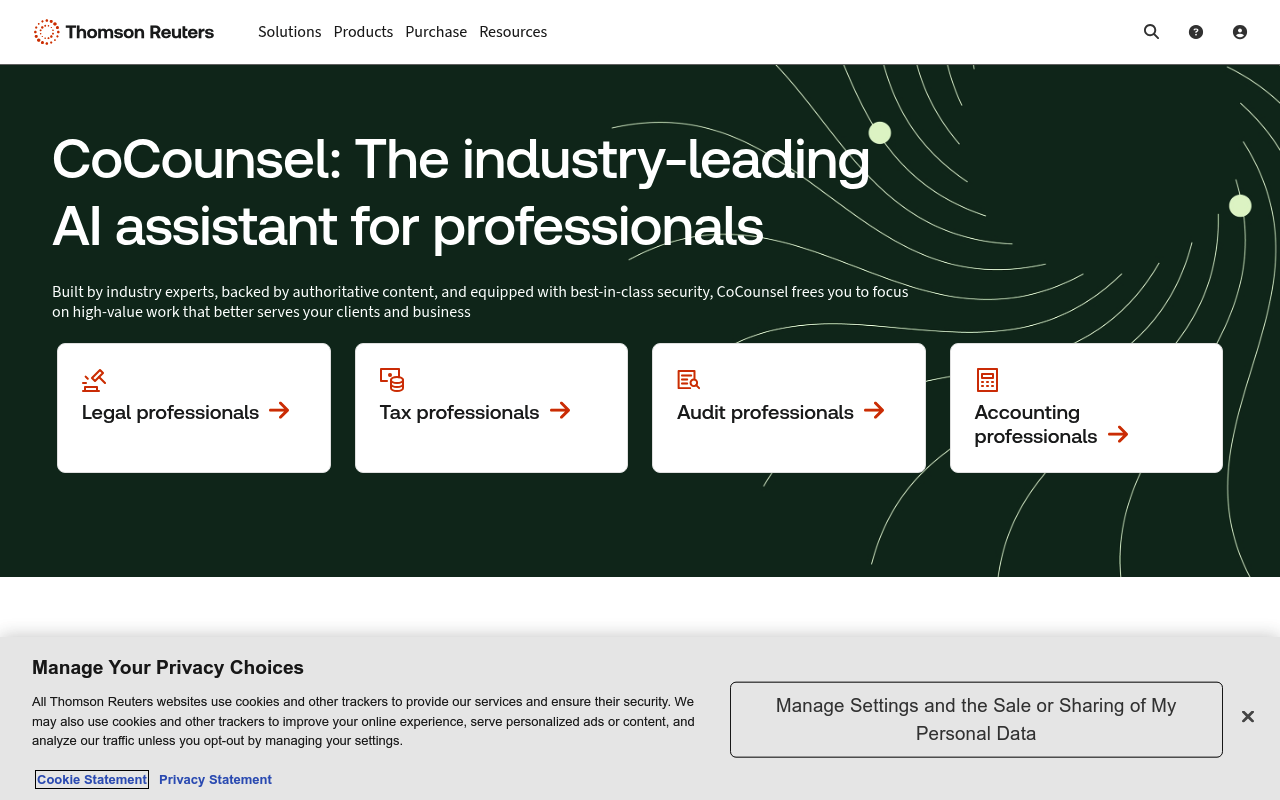Image resolution: width=1280 pixels, height=800 pixels.
Task: Click the arrow beside Legal professionals
Action: coord(279,410)
